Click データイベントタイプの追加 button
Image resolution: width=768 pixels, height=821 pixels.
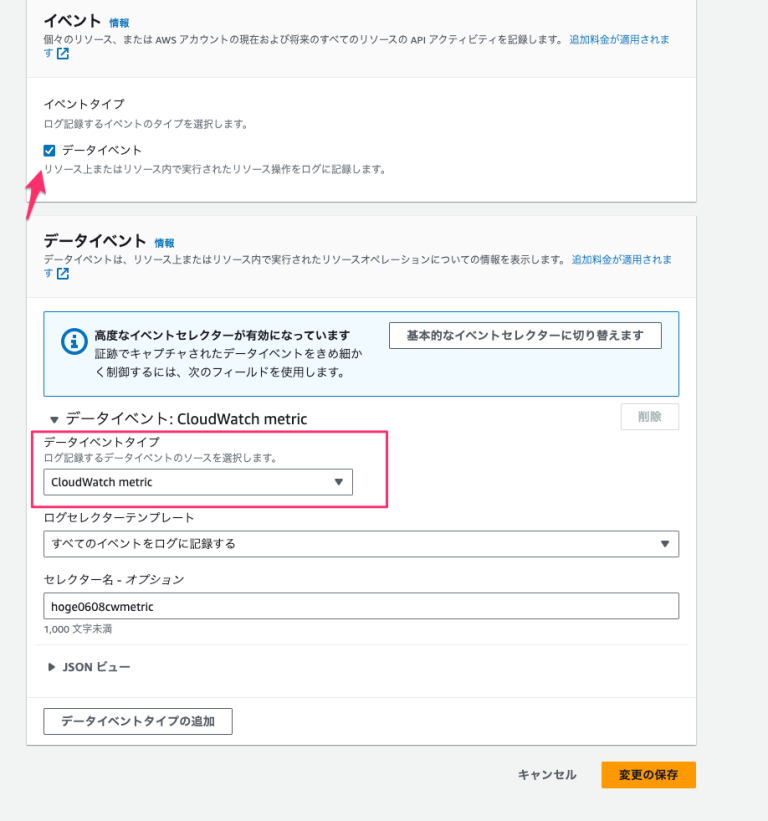coord(137,721)
